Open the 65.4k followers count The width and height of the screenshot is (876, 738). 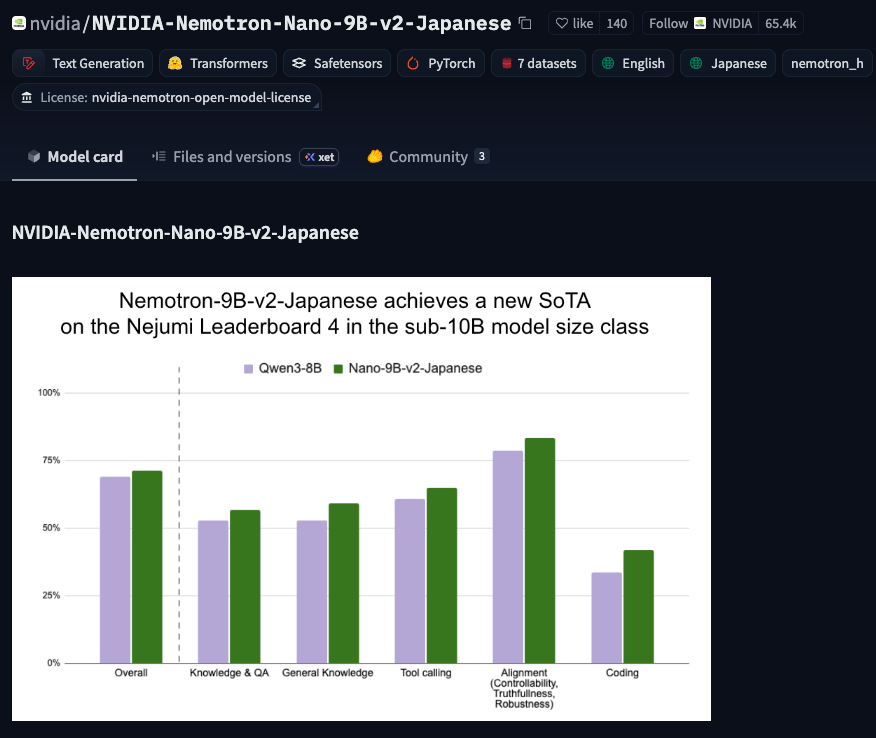coord(780,23)
